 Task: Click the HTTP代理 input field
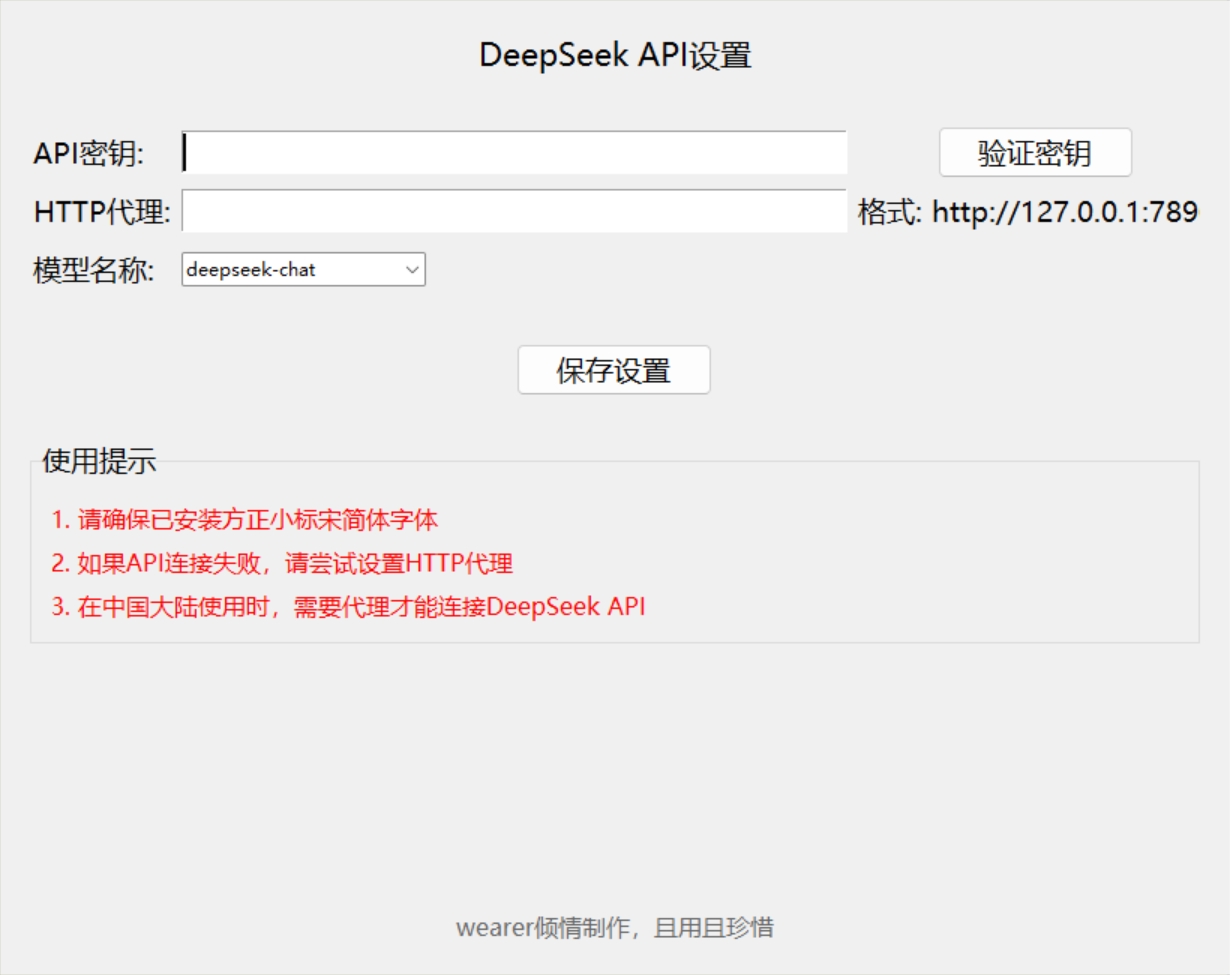click(514, 211)
